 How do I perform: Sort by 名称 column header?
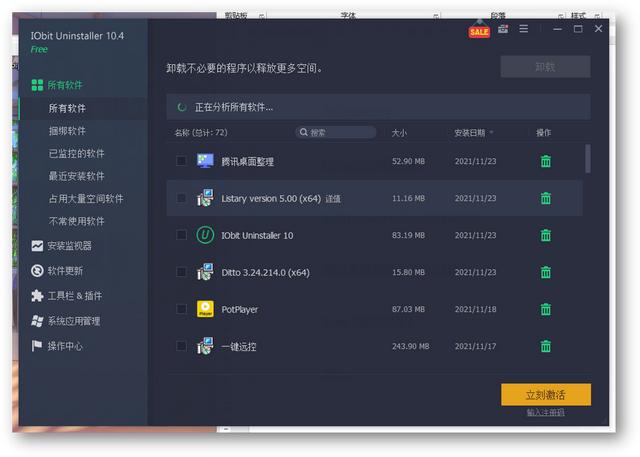point(201,132)
